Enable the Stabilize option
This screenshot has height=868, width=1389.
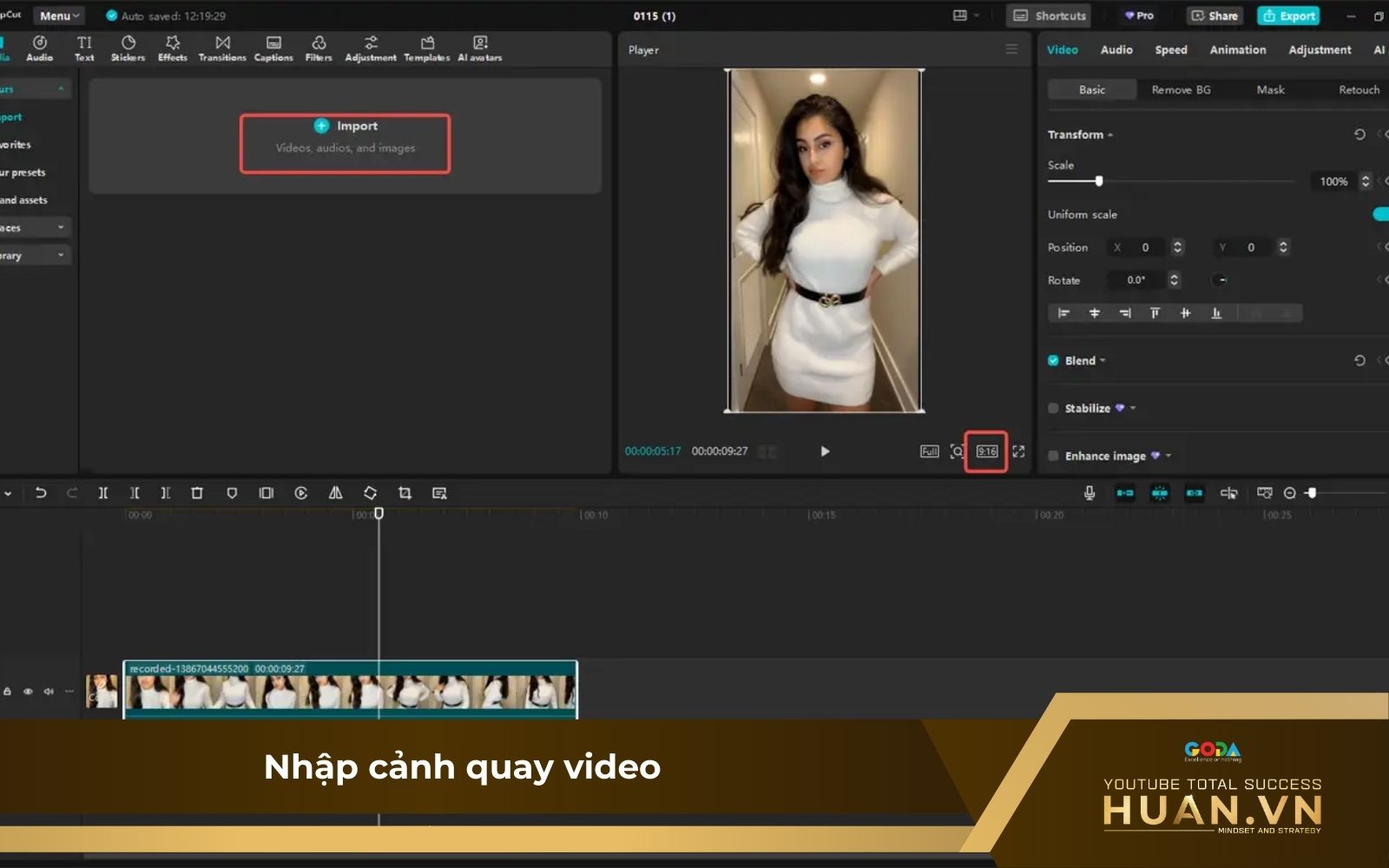click(x=1053, y=407)
